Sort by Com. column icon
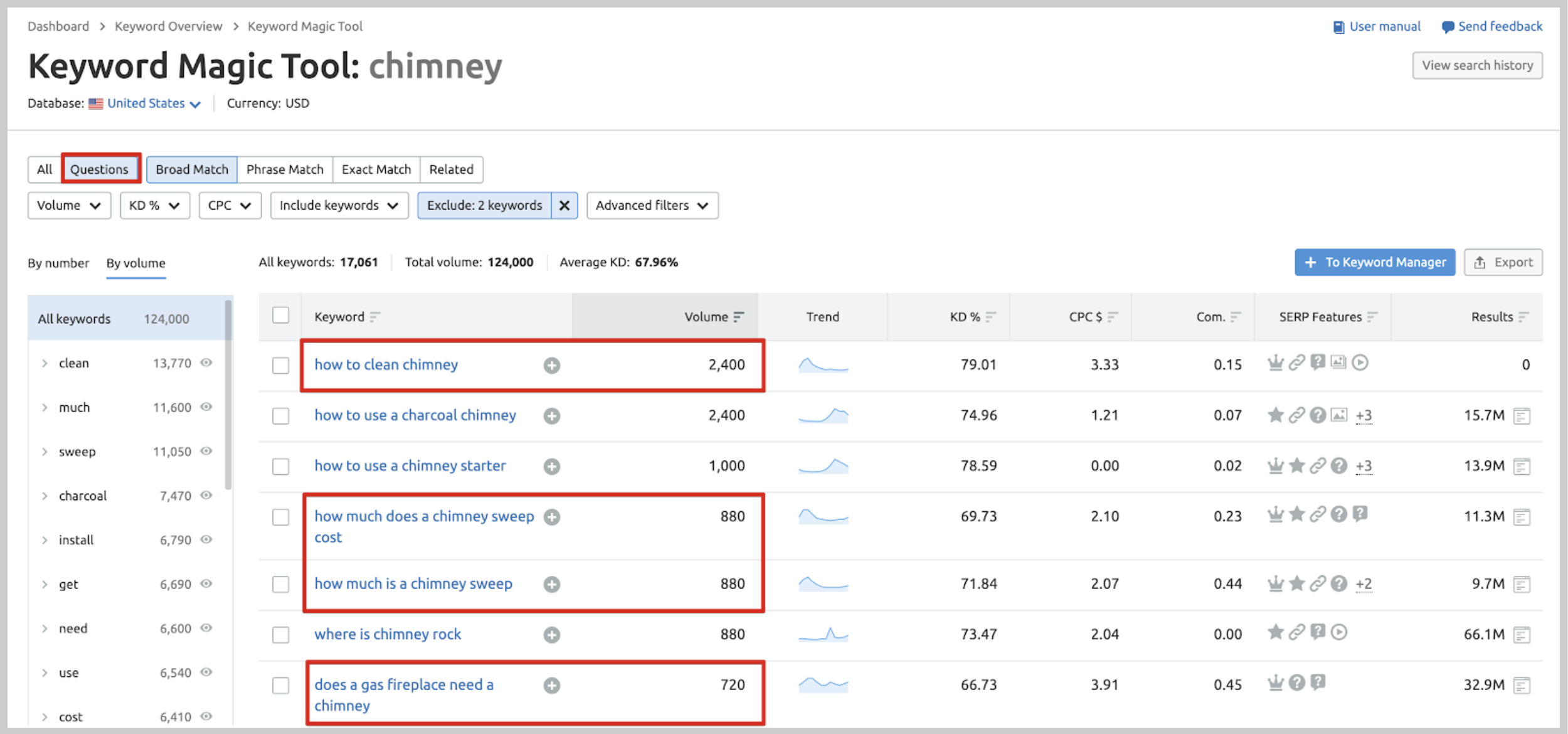 coord(1235,317)
